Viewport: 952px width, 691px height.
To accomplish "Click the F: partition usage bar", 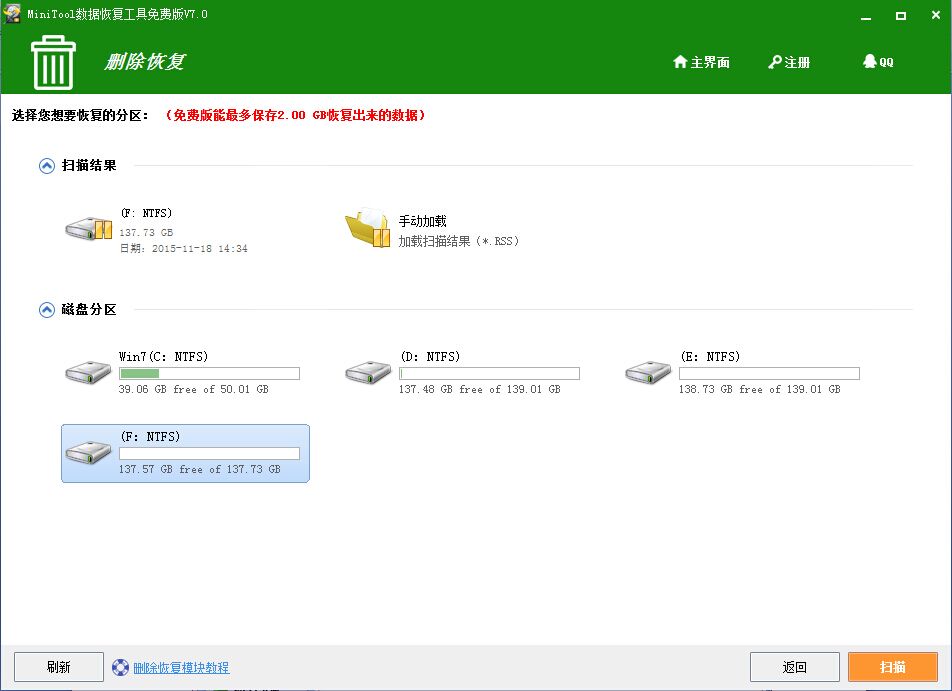I will click(x=209, y=453).
